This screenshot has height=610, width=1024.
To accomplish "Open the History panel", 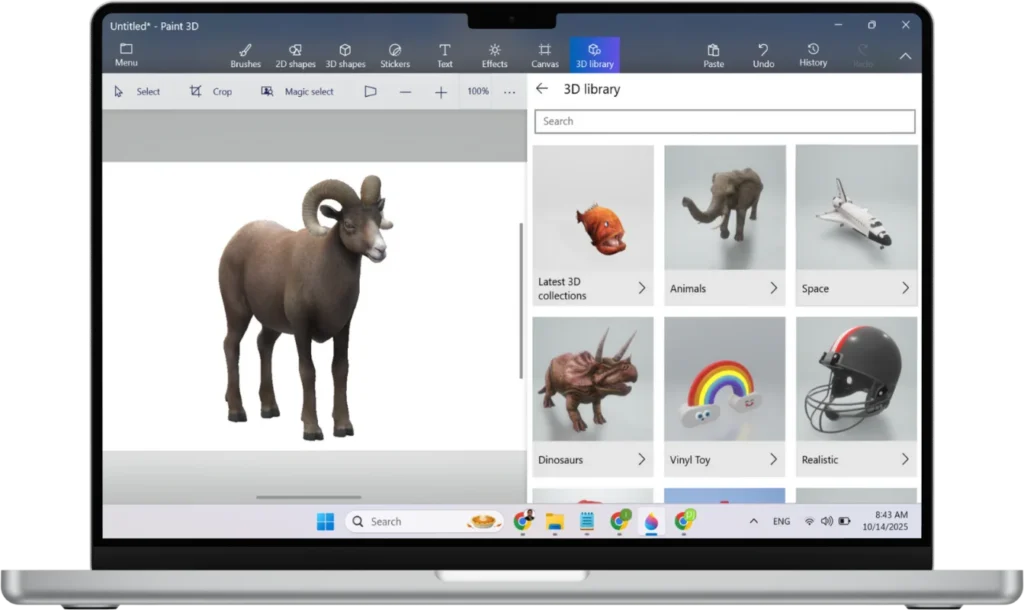I will tap(813, 54).
